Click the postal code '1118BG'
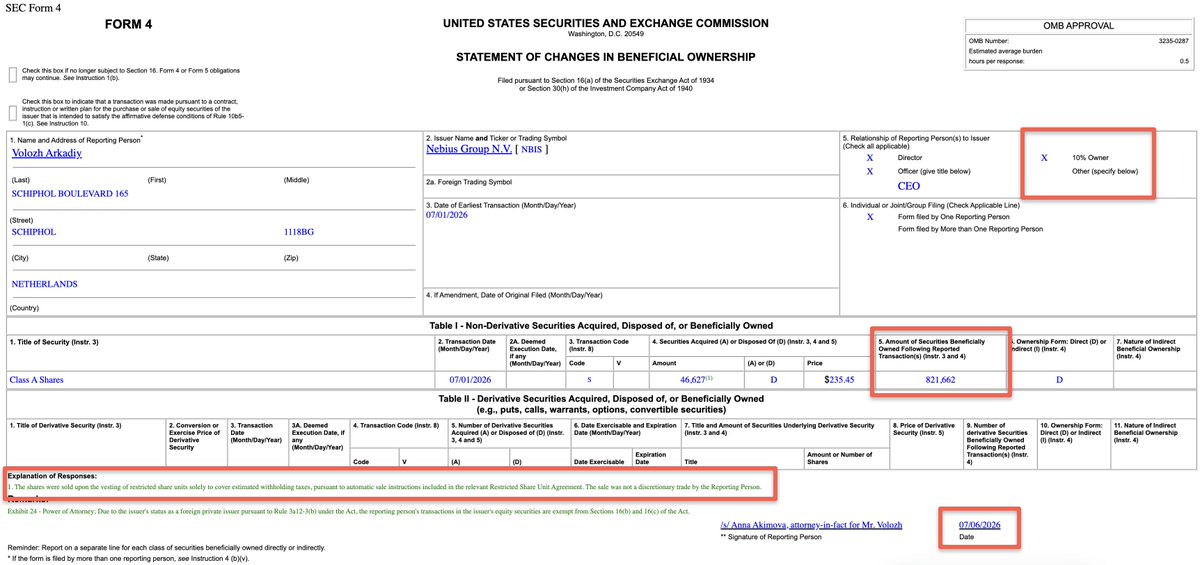 tap(300, 231)
